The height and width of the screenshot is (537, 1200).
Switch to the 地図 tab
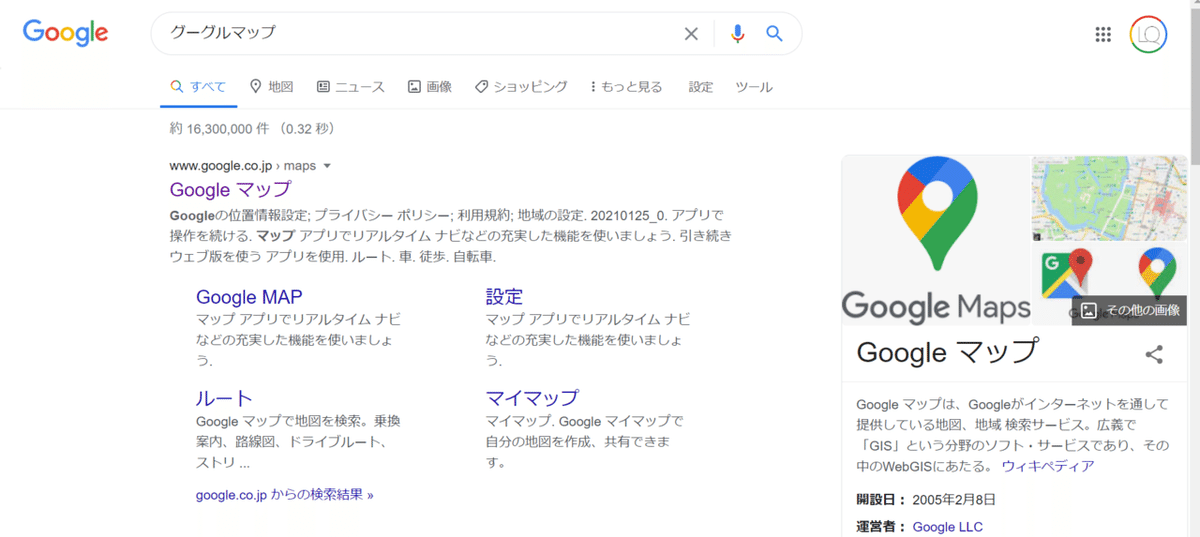click(x=271, y=87)
